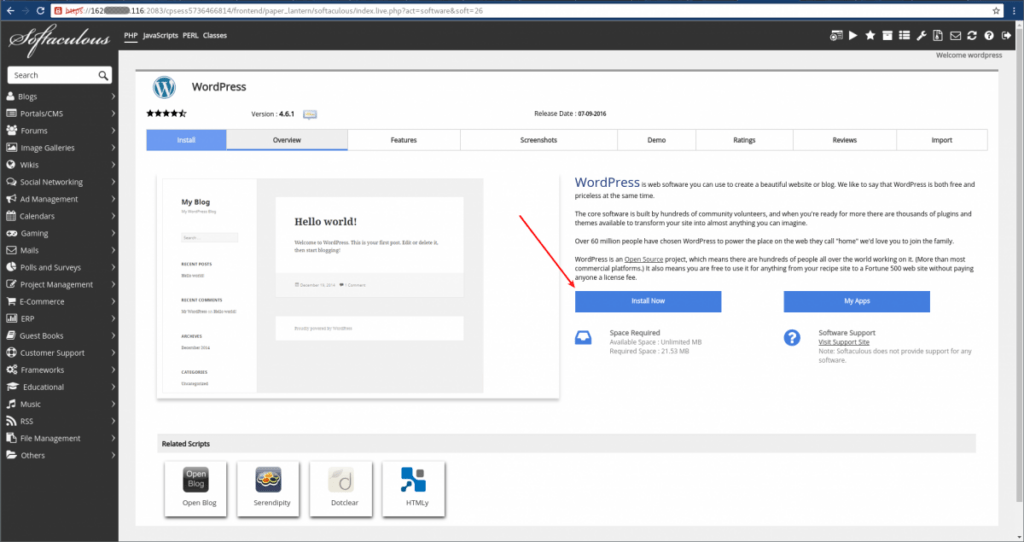The image size is (1024, 542).
Task: Switch to the Features tab
Action: 404,140
